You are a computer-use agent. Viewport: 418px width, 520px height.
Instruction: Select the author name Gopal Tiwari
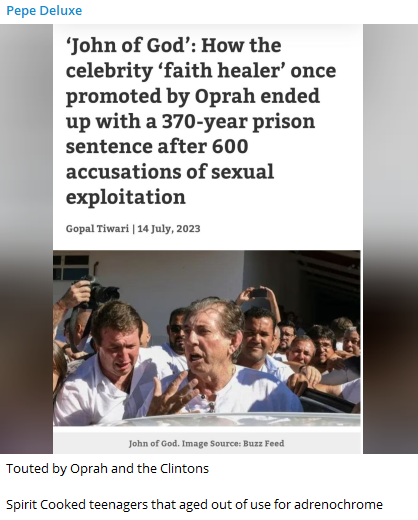(97, 229)
